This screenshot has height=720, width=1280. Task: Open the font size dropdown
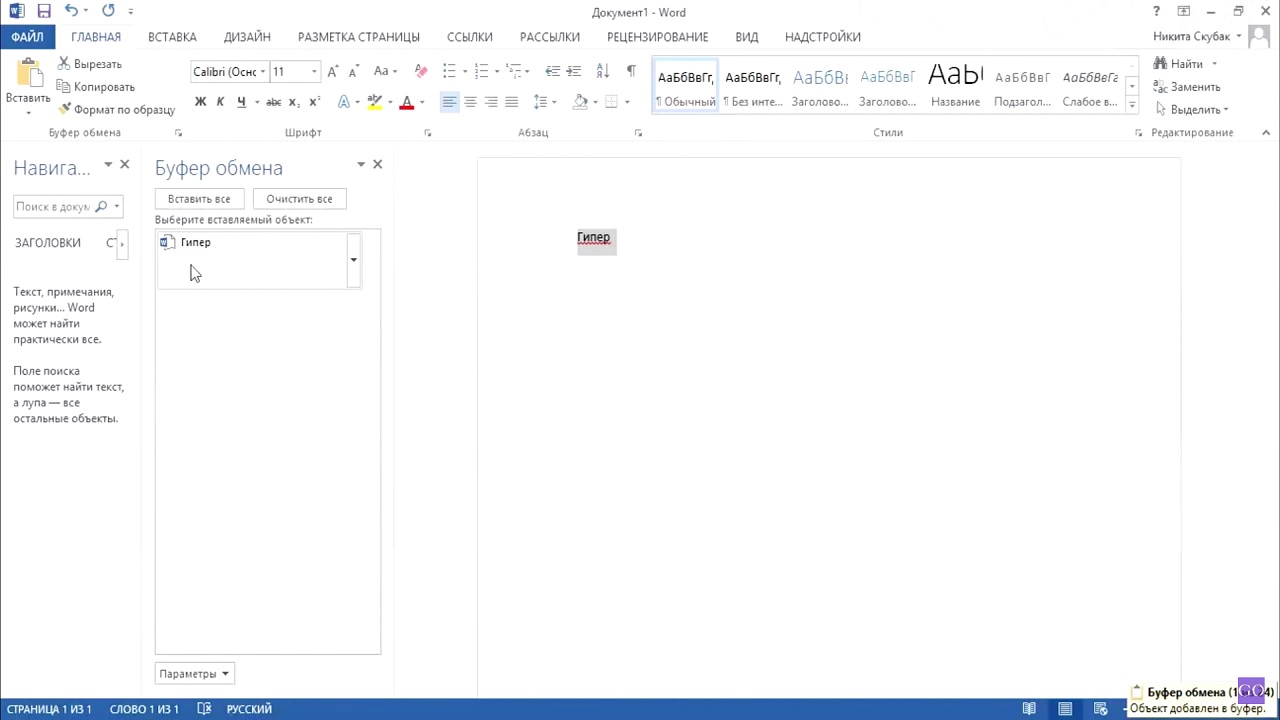(314, 72)
